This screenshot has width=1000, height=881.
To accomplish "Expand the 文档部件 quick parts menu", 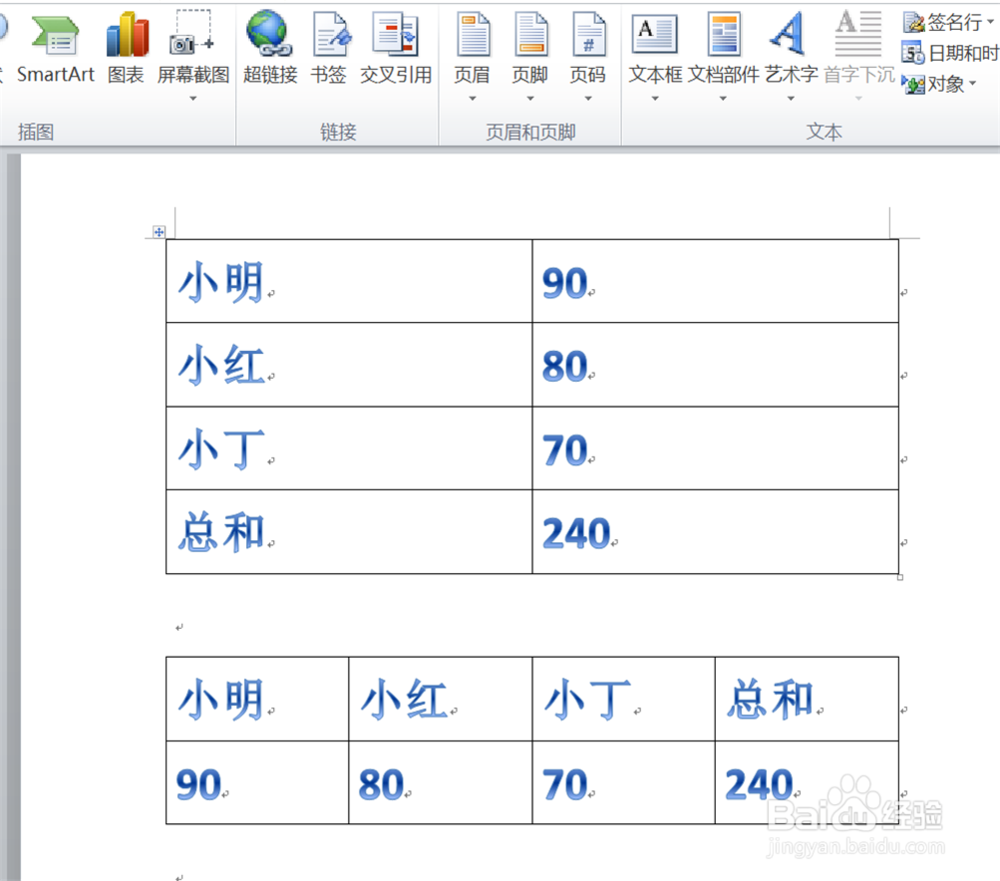I will click(723, 97).
